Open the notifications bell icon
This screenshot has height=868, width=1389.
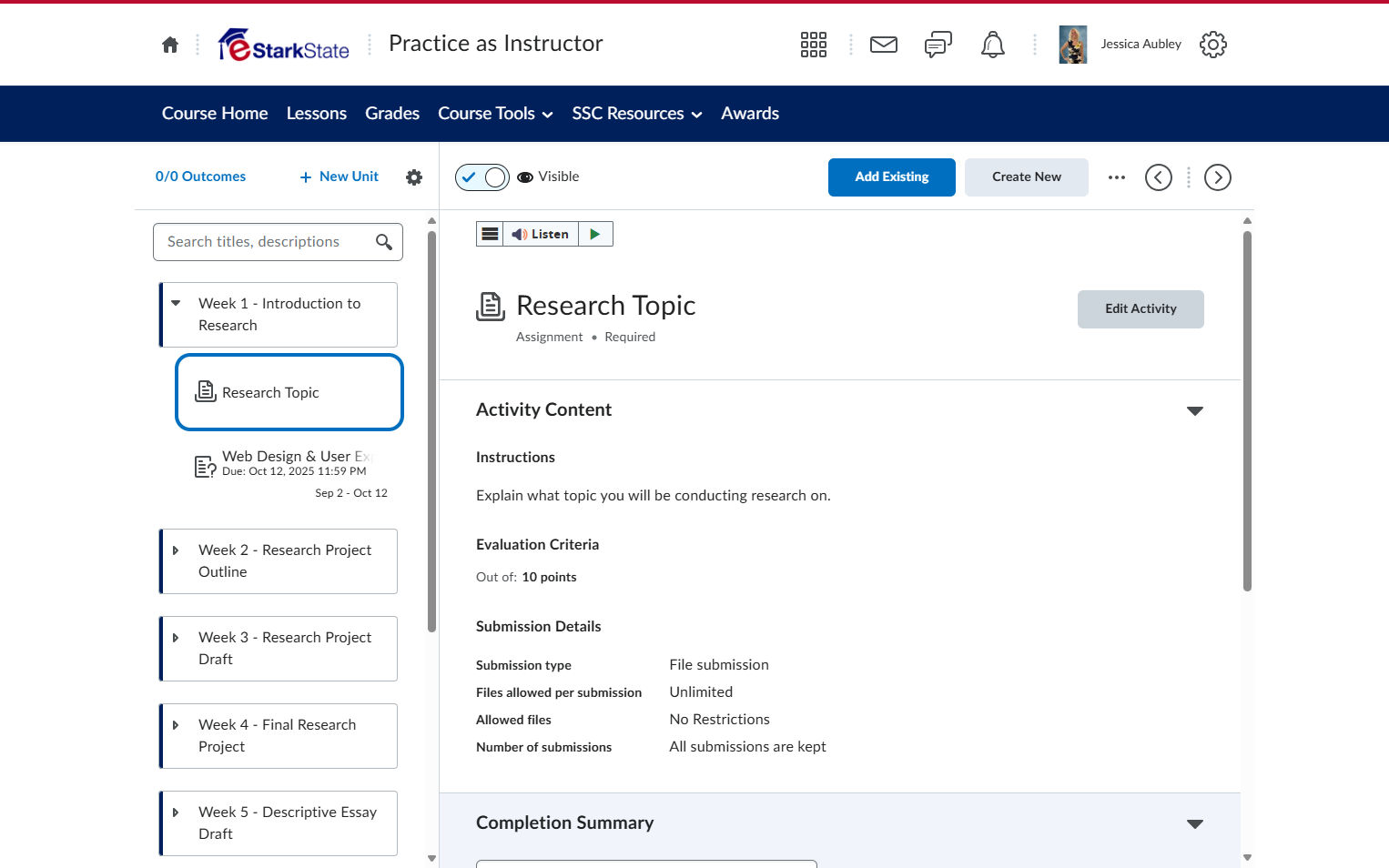(x=993, y=45)
